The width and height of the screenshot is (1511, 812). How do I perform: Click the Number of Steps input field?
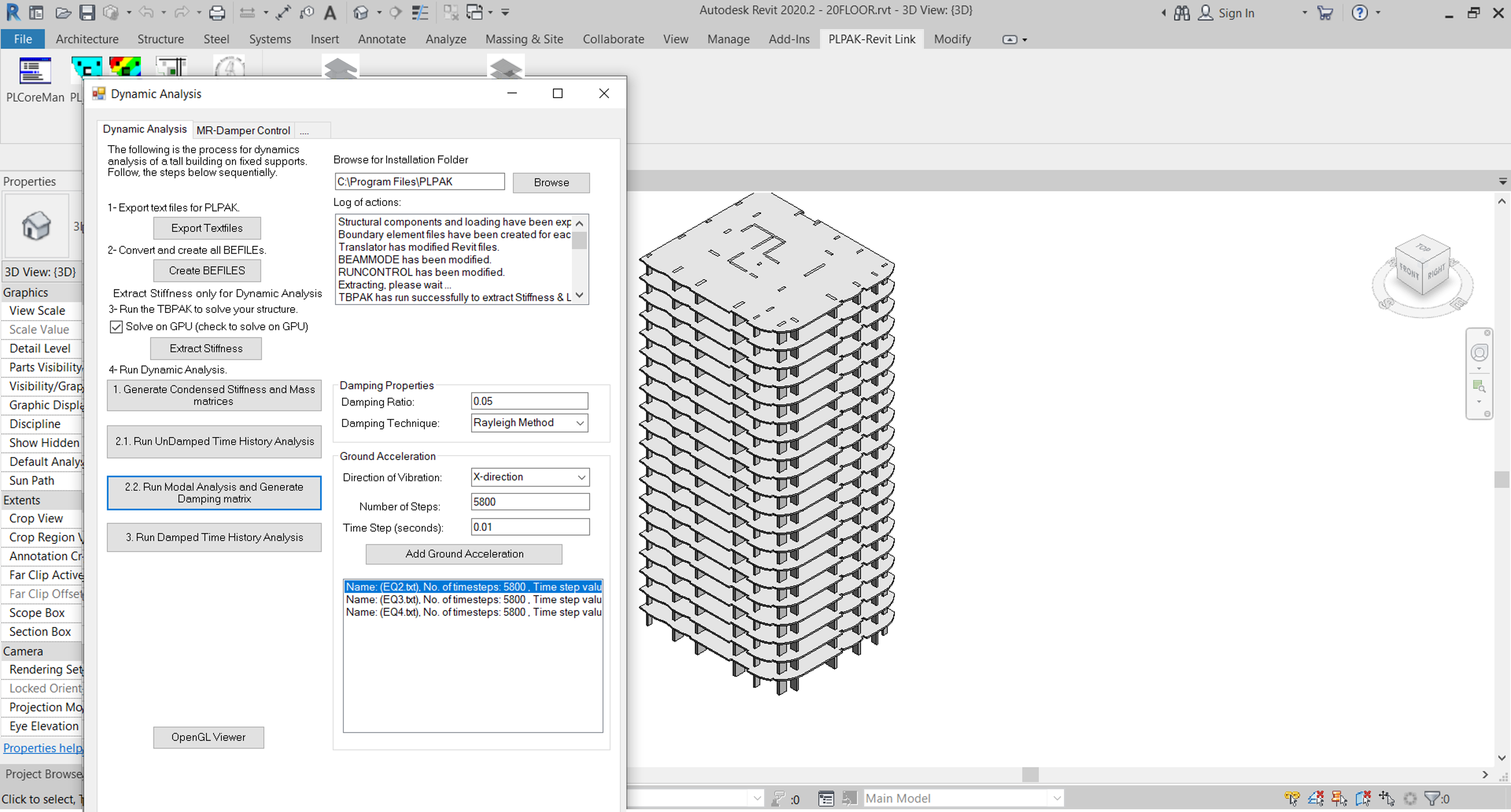(530, 502)
